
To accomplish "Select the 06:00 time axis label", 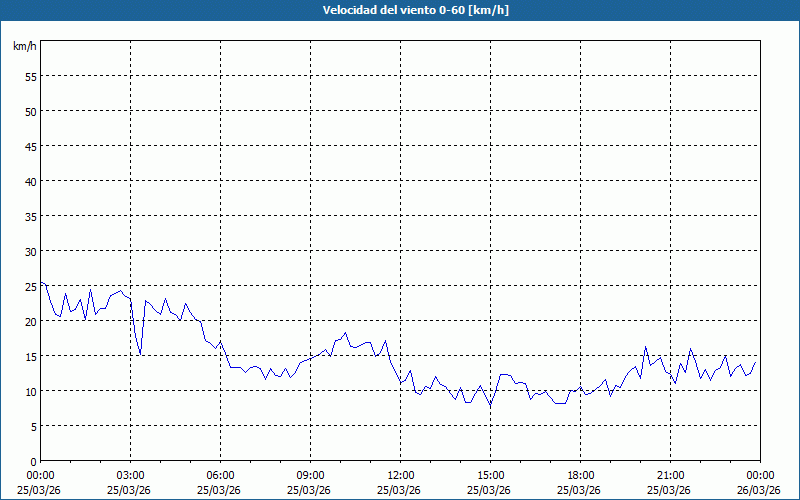I will (220, 475).
